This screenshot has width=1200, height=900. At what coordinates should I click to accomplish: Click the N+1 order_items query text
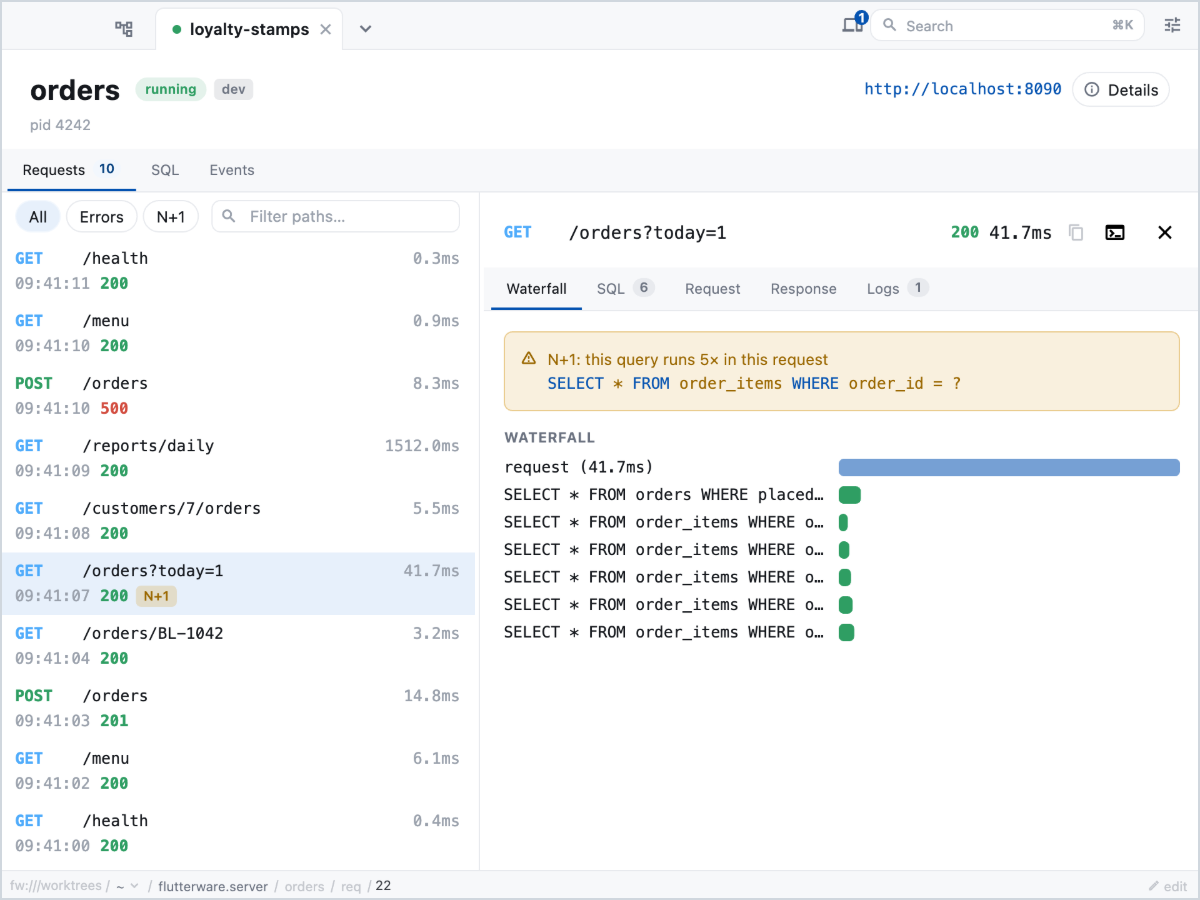754,383
